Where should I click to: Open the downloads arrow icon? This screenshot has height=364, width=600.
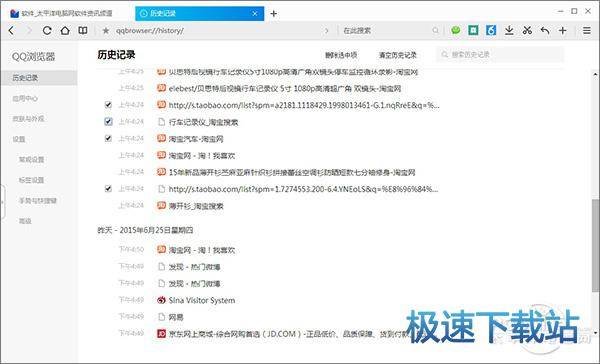point(509,30)
